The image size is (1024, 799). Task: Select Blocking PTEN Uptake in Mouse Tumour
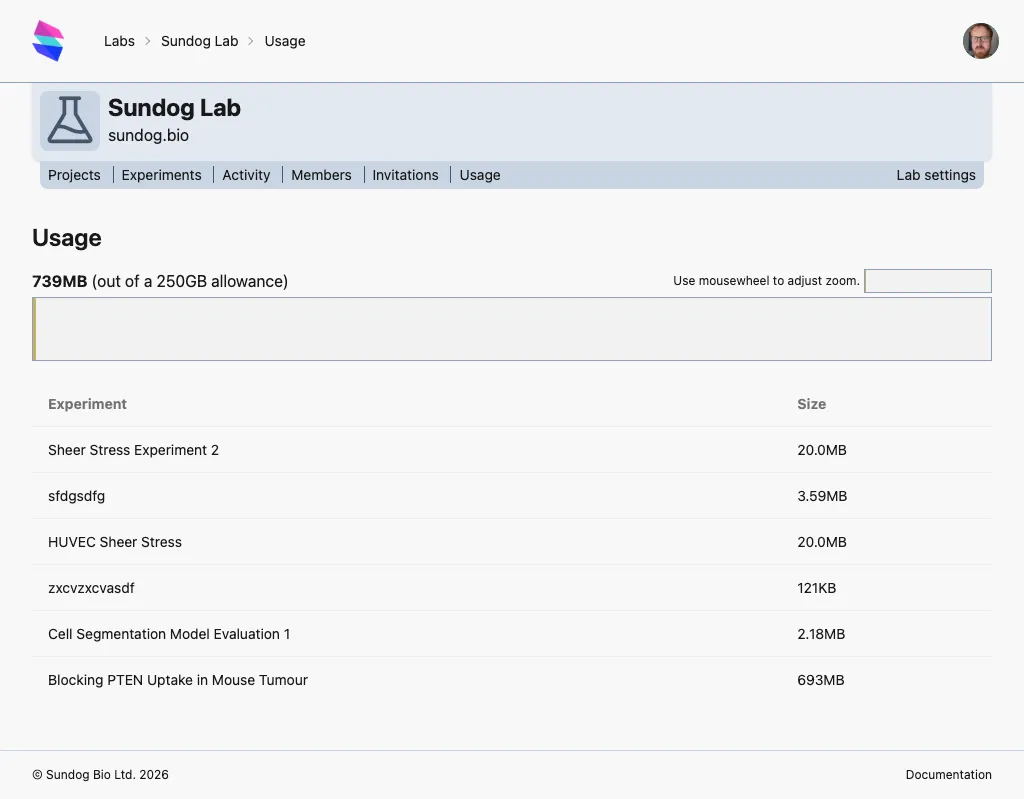(178, 680)
